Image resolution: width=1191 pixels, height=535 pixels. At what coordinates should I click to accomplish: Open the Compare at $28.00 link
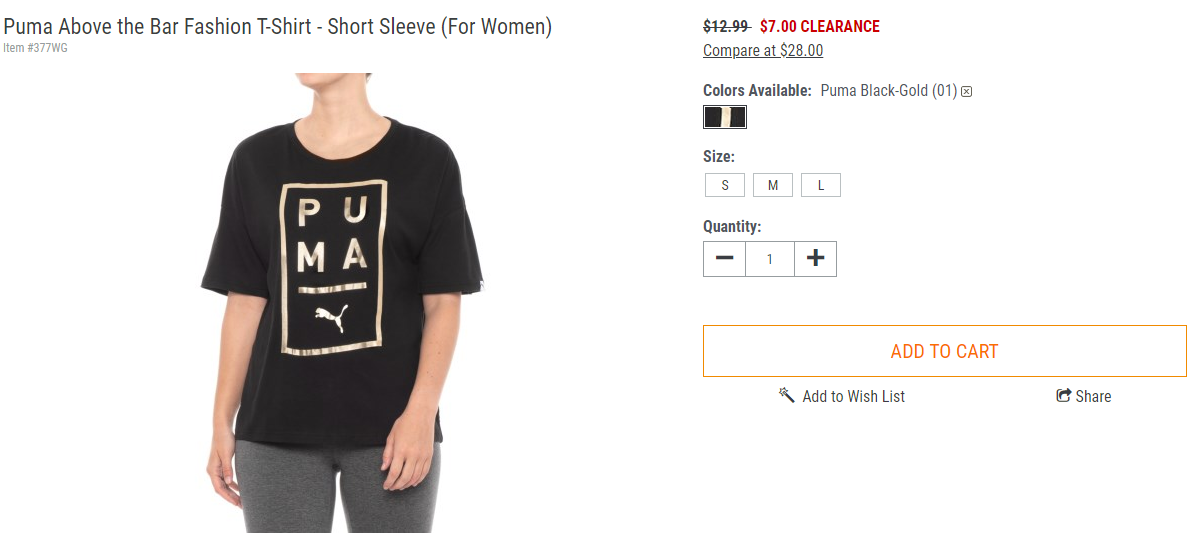click(x=763, y=50)
